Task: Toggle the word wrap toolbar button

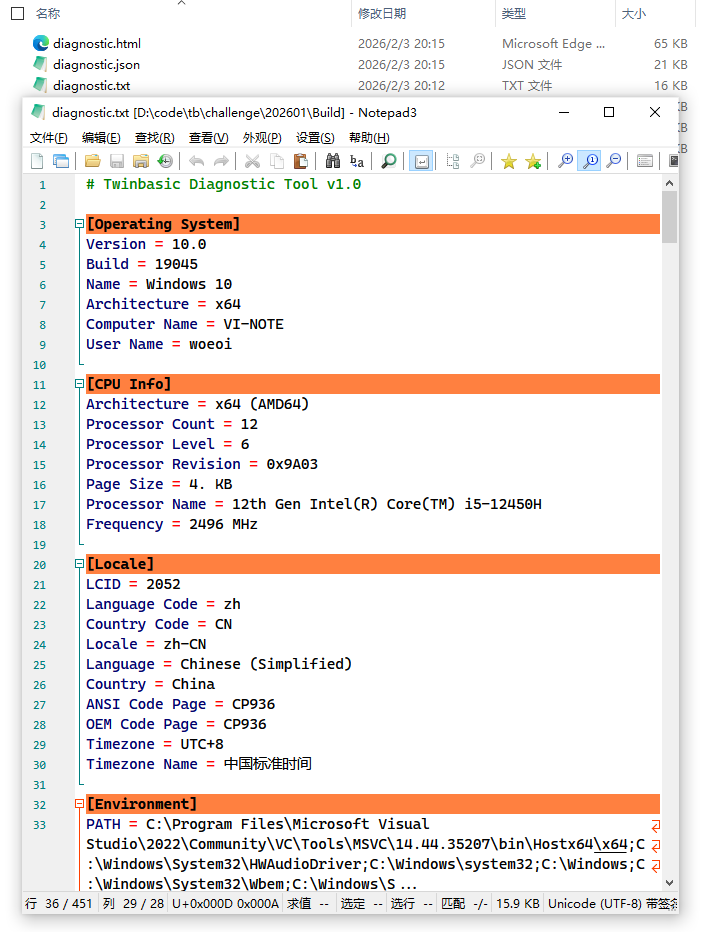Action: (x=421, y=161)
